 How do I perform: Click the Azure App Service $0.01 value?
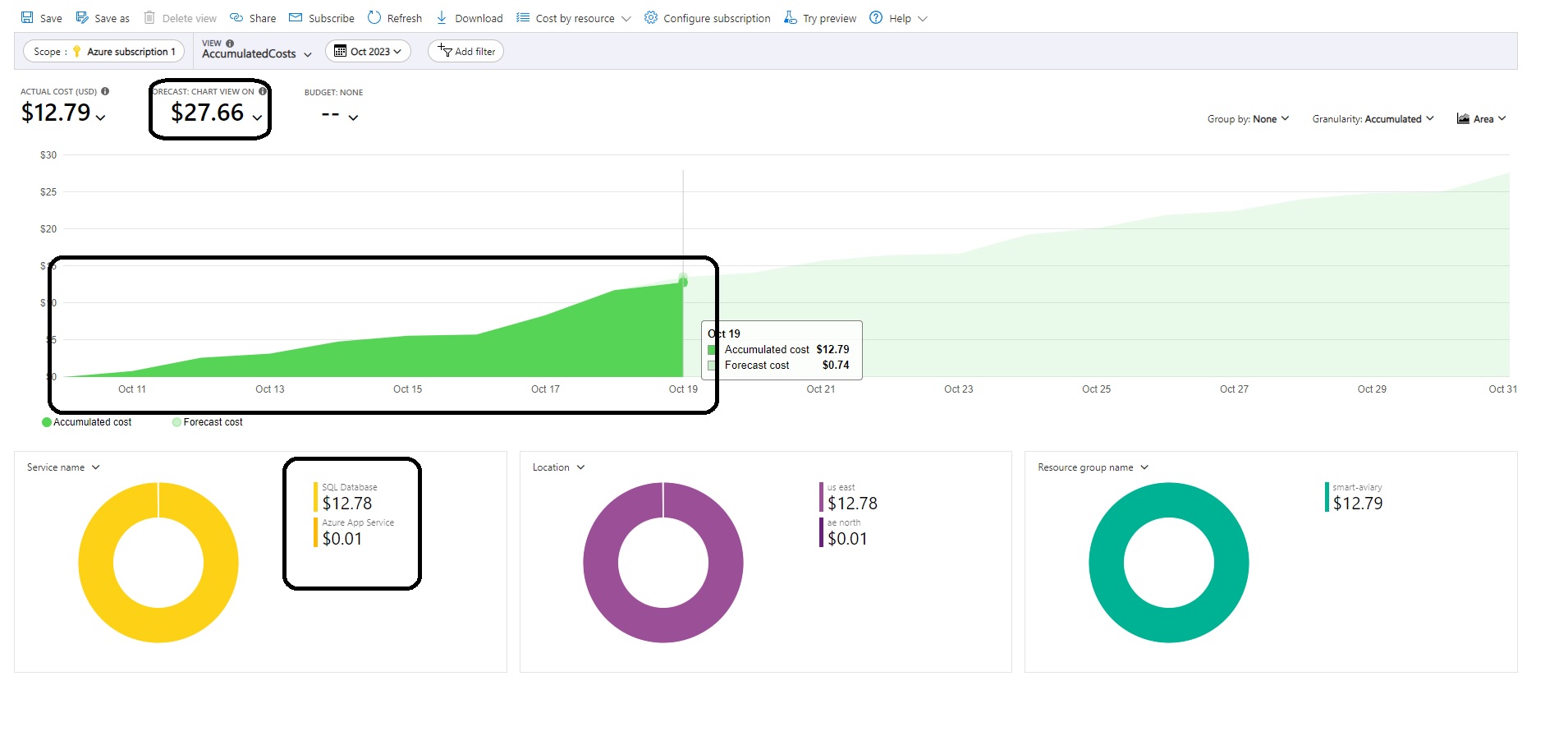click(342, 539)
